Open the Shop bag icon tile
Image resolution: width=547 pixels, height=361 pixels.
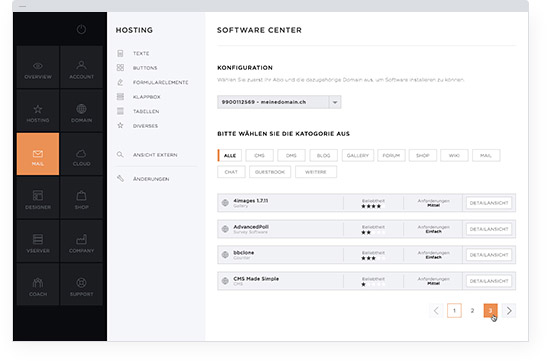(x=81, y=198)
